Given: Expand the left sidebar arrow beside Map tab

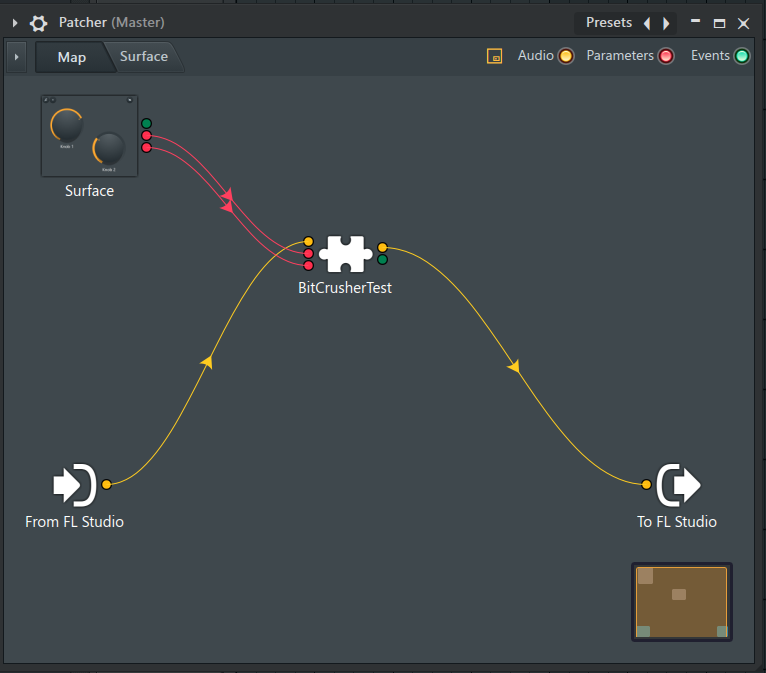Looking at the screenshot, I should click(x=16, y=57).
